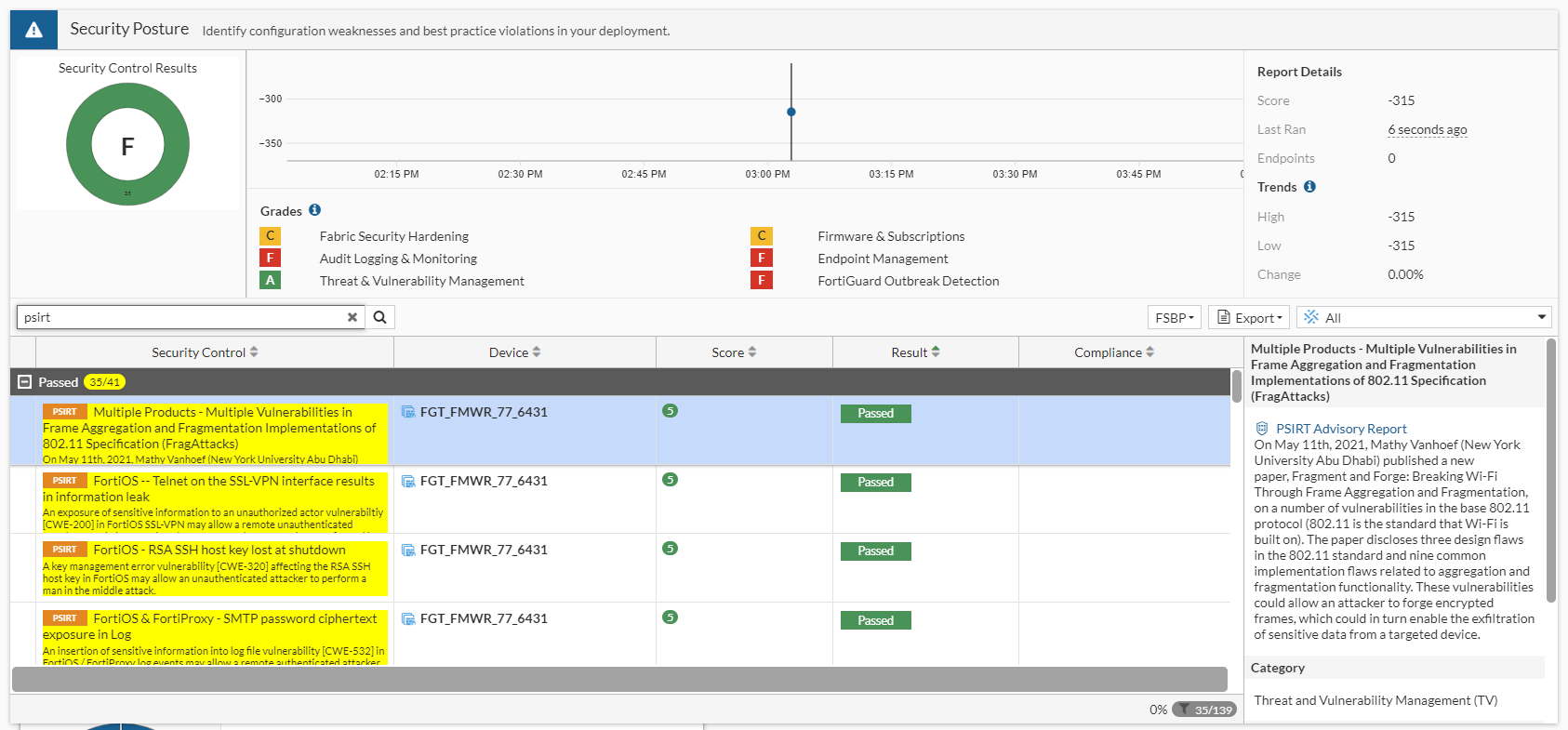Screen dimensions: 1568x730
Task: Click the search magnifier button
Action: coord(379,317)
